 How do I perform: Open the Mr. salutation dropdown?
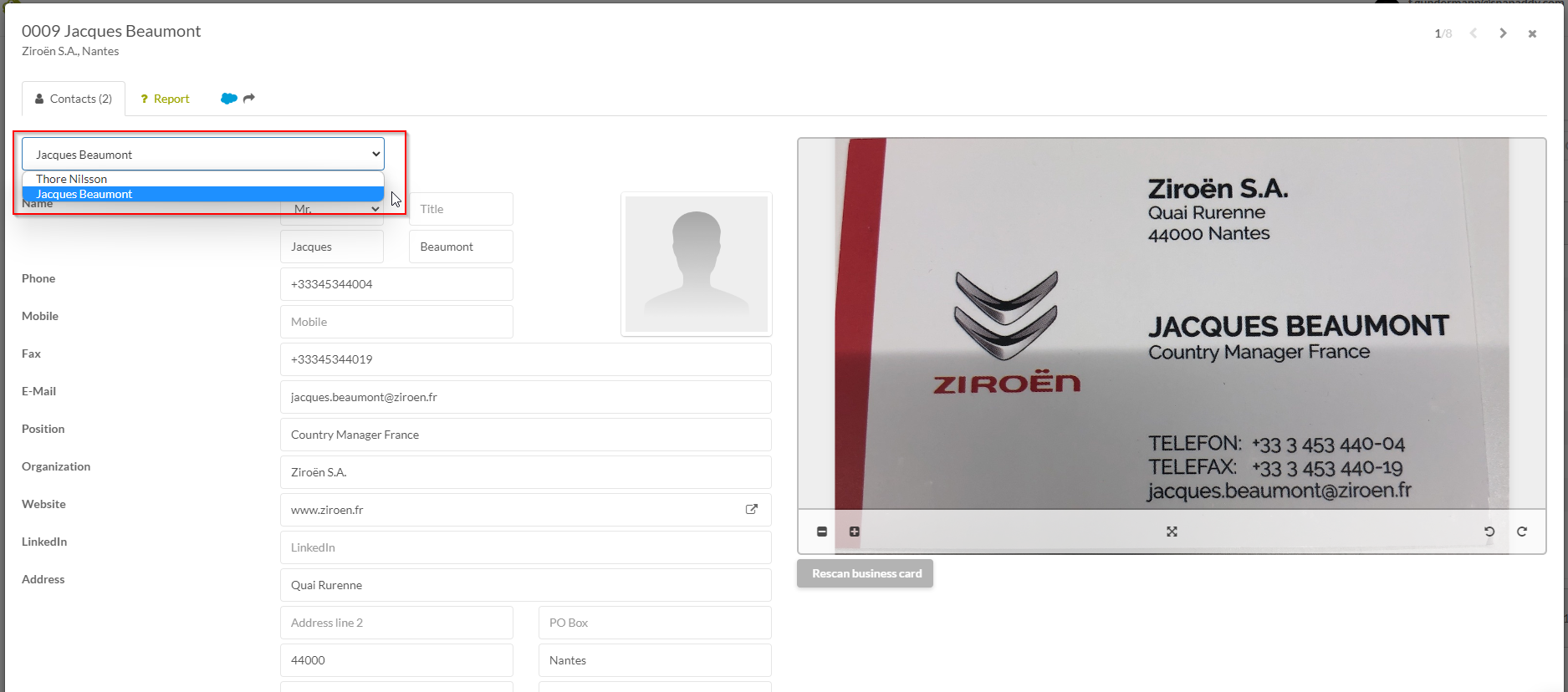[332, 209]
